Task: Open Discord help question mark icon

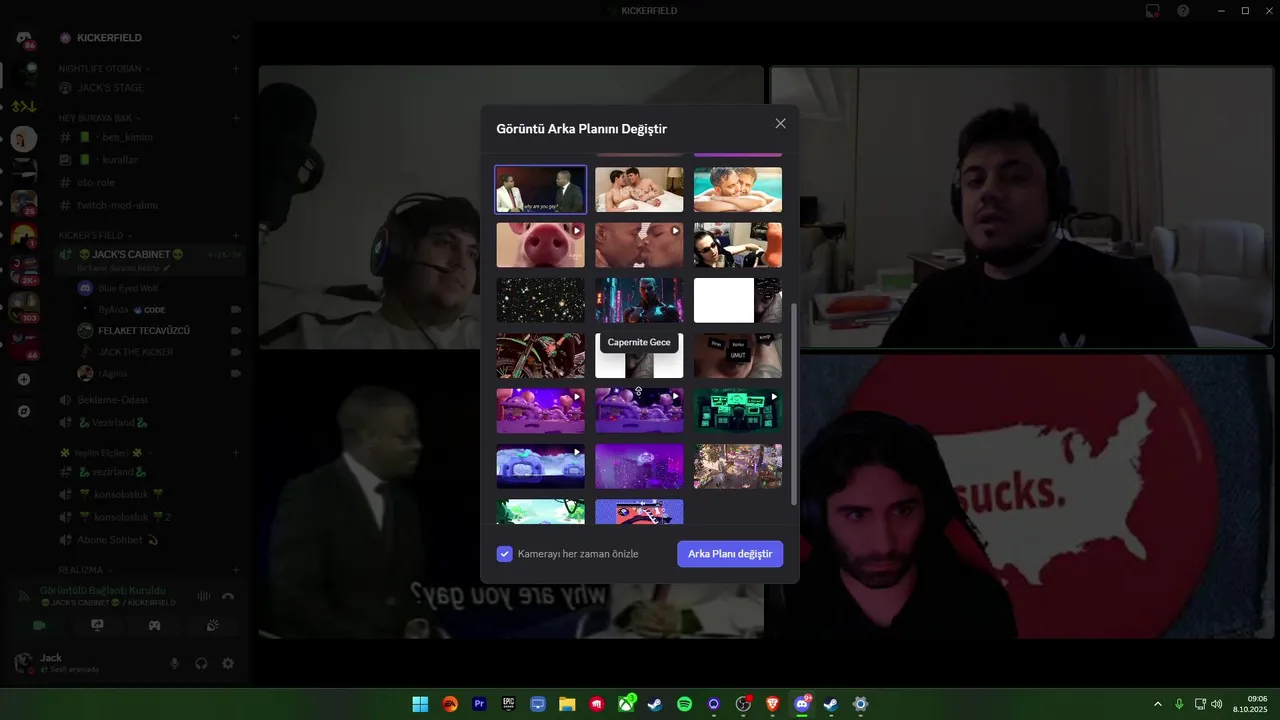Action: click(1183, 11)
